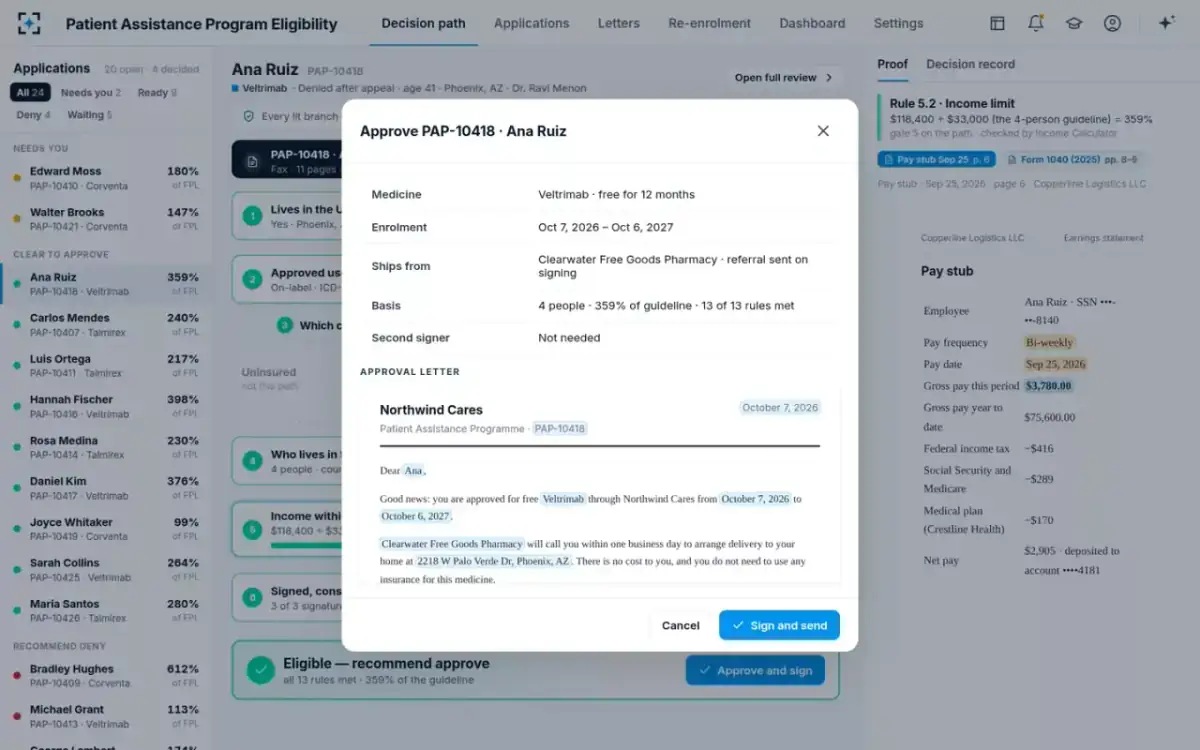Viewport: 1200px width, 750px height.
Task: Select Walter Brooks application row
Action: 106,219
